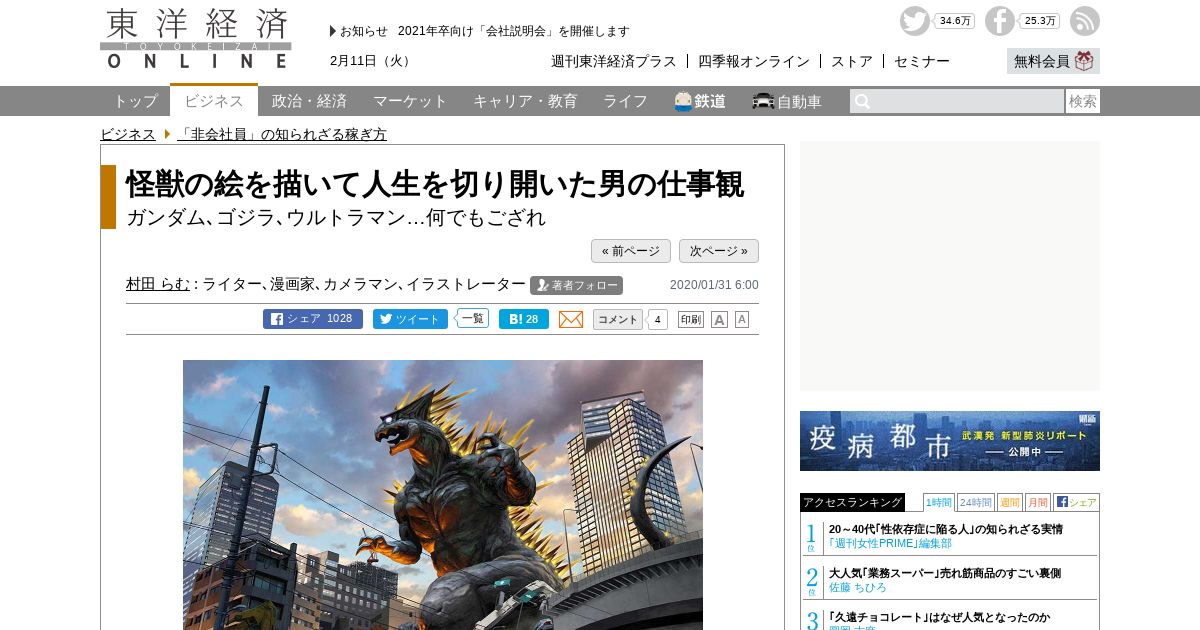1200x630 pixels.
Task: Open the ストア link
Action: coord(852,61)
